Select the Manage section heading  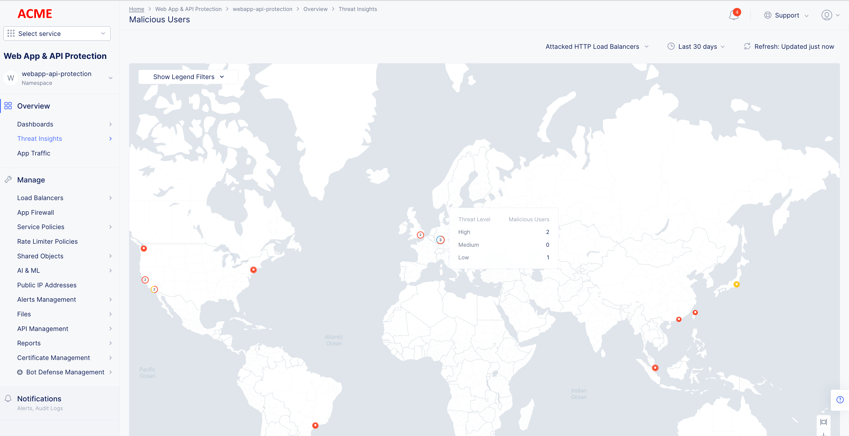click(31, 180)
